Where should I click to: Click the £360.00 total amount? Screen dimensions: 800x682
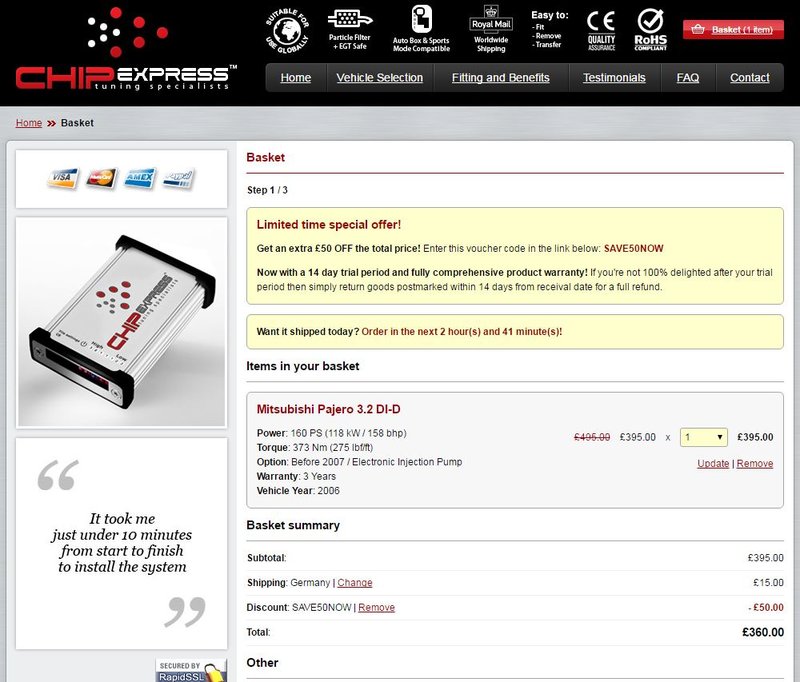coord(763,633)
